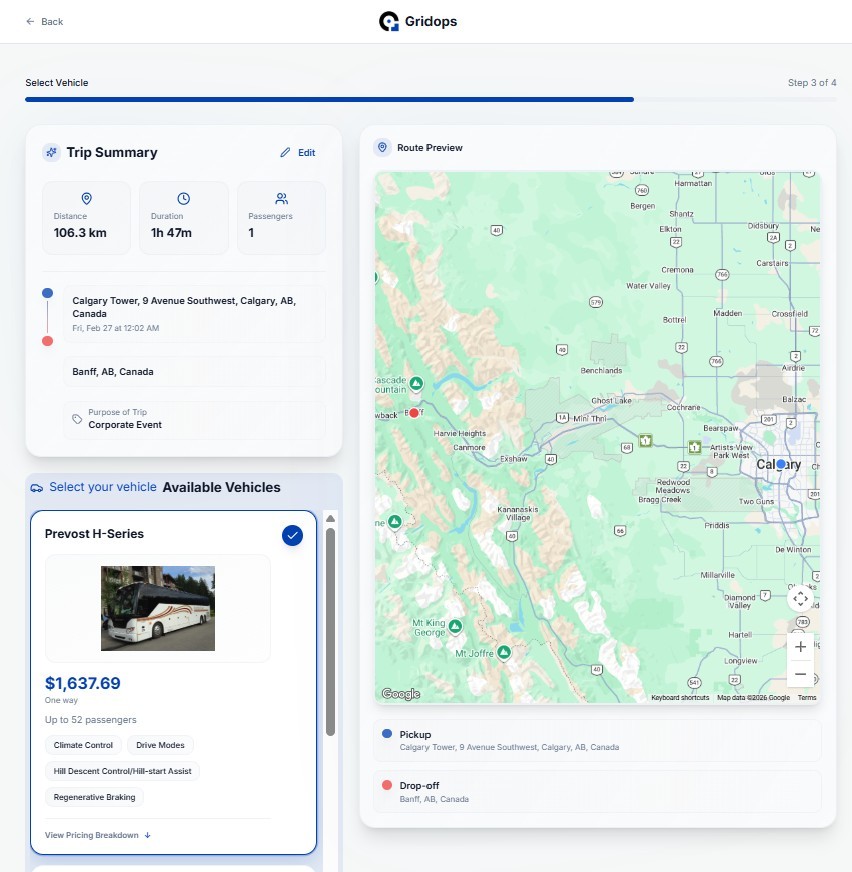
Task: Click the Cochrane label on the map
Action: point(683,407)
